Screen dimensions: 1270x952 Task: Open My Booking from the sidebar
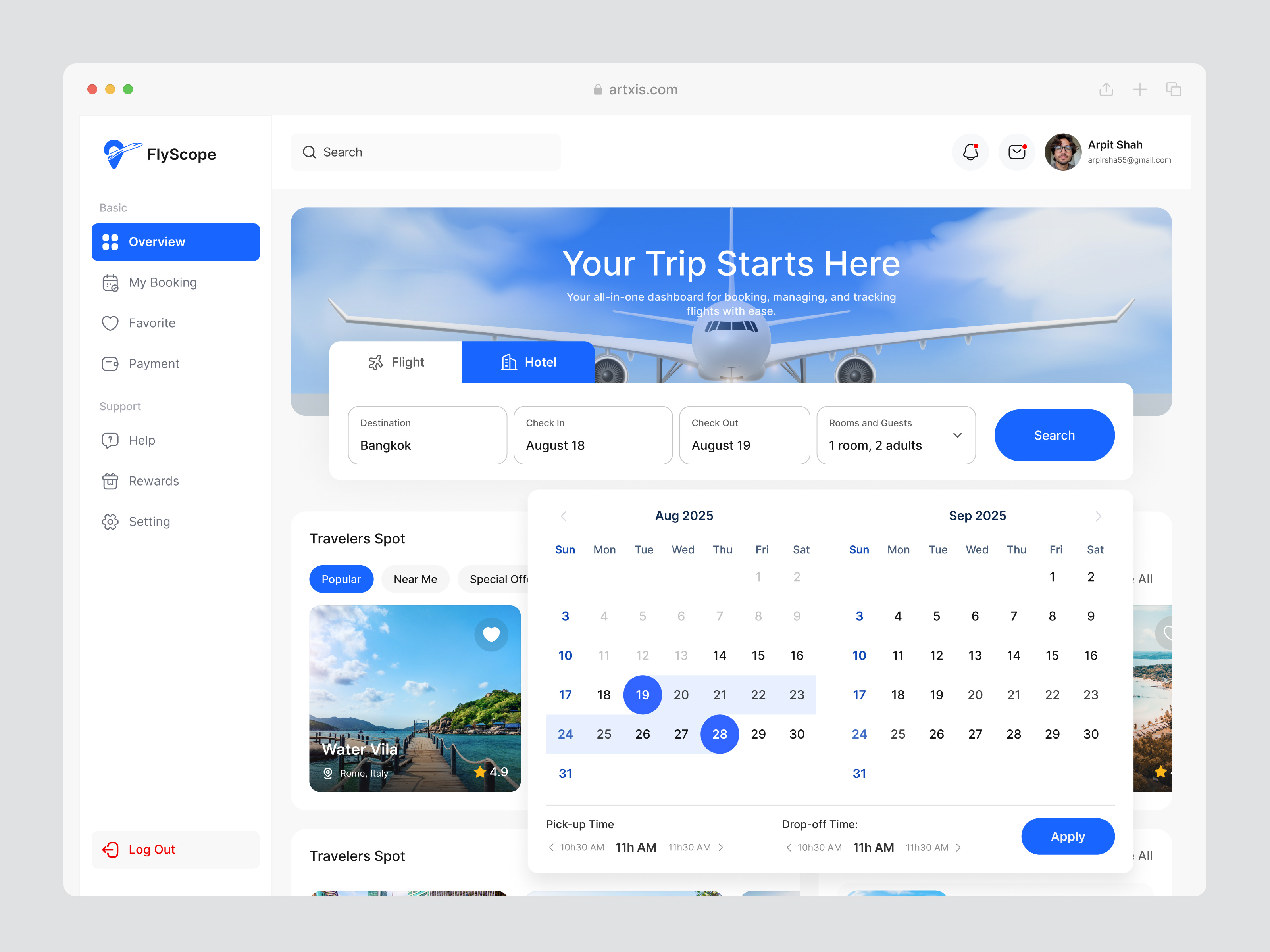[162, 282]
